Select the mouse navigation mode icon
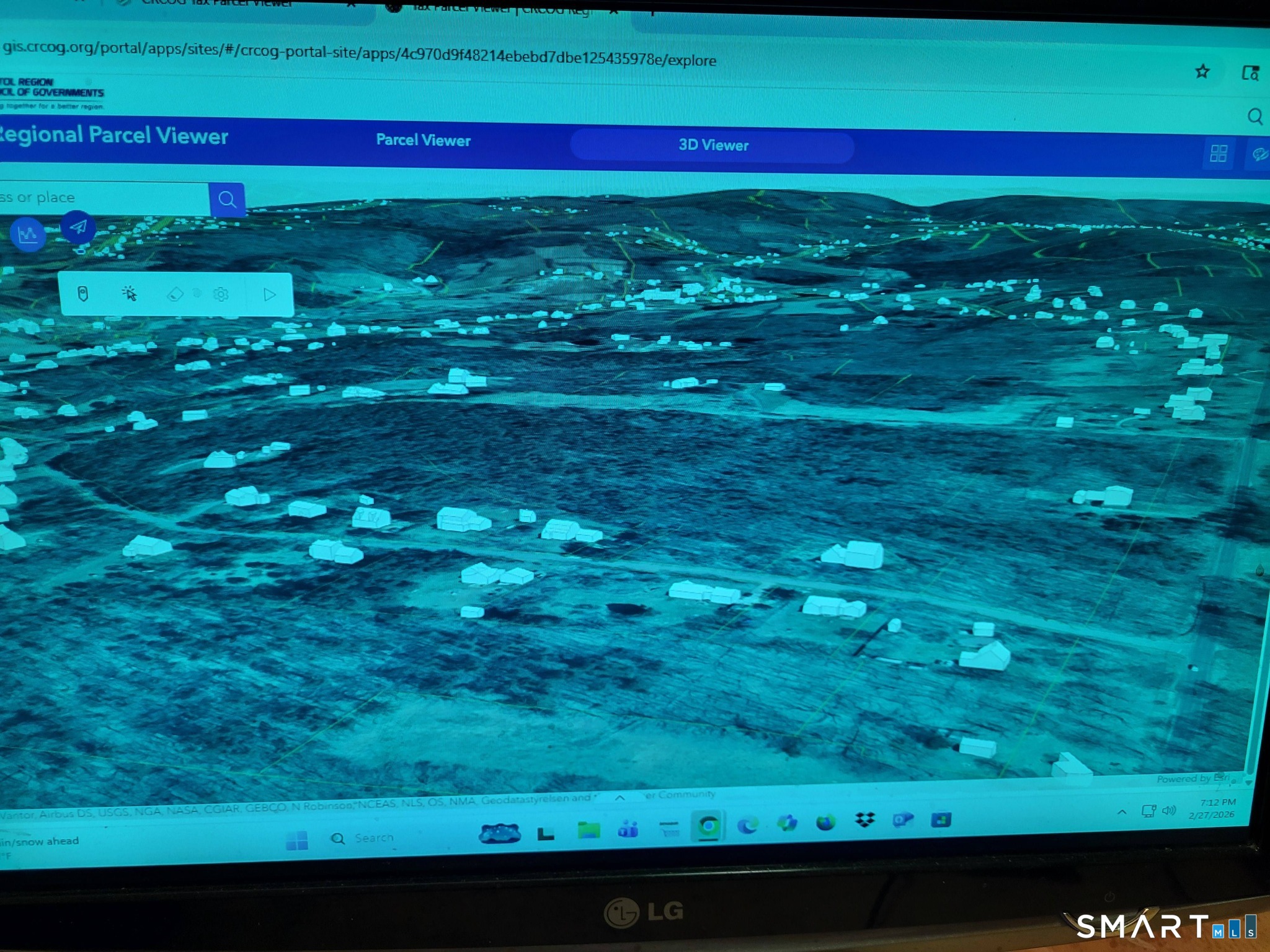 [x=82, y=293]
